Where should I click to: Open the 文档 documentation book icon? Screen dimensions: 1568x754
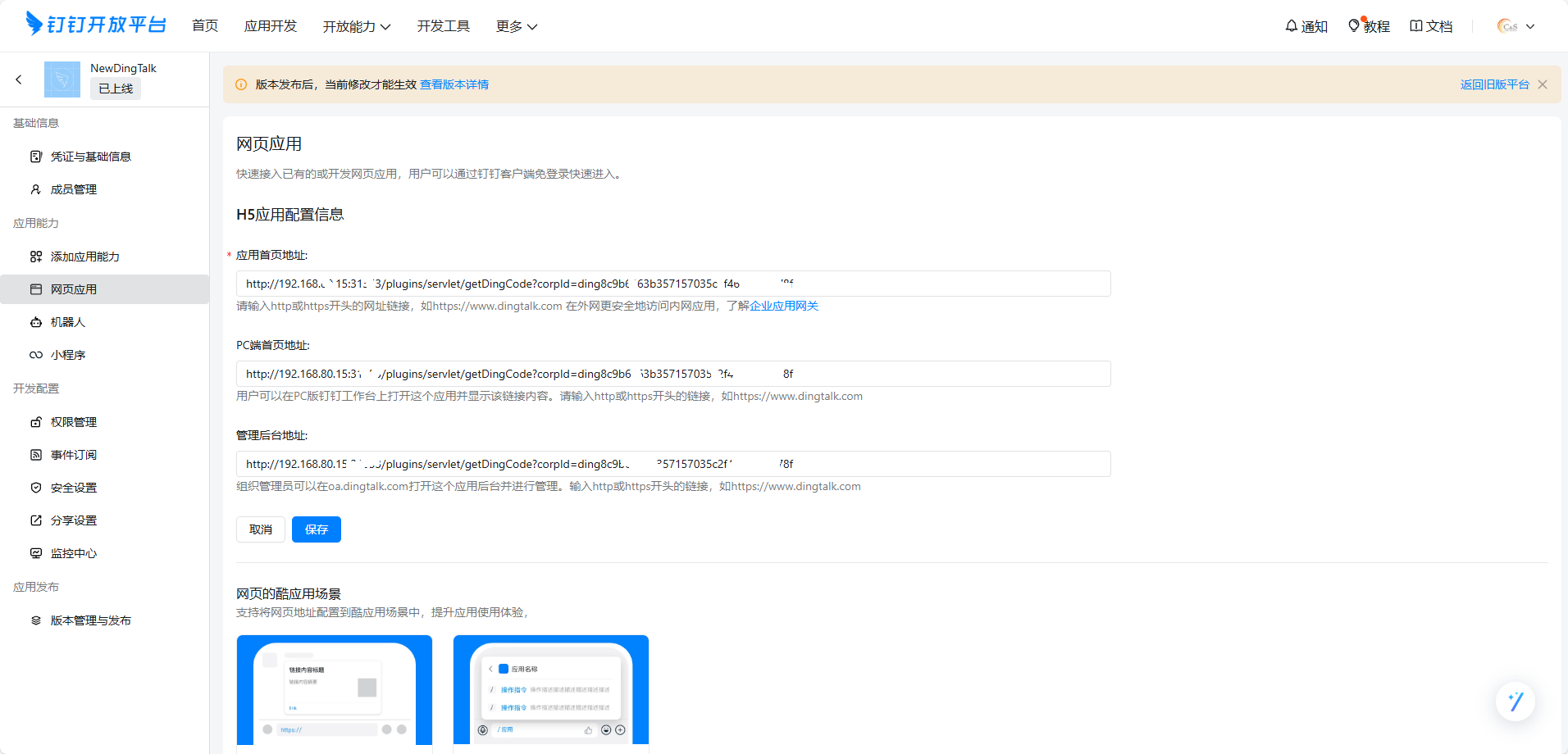point(1416,26)
